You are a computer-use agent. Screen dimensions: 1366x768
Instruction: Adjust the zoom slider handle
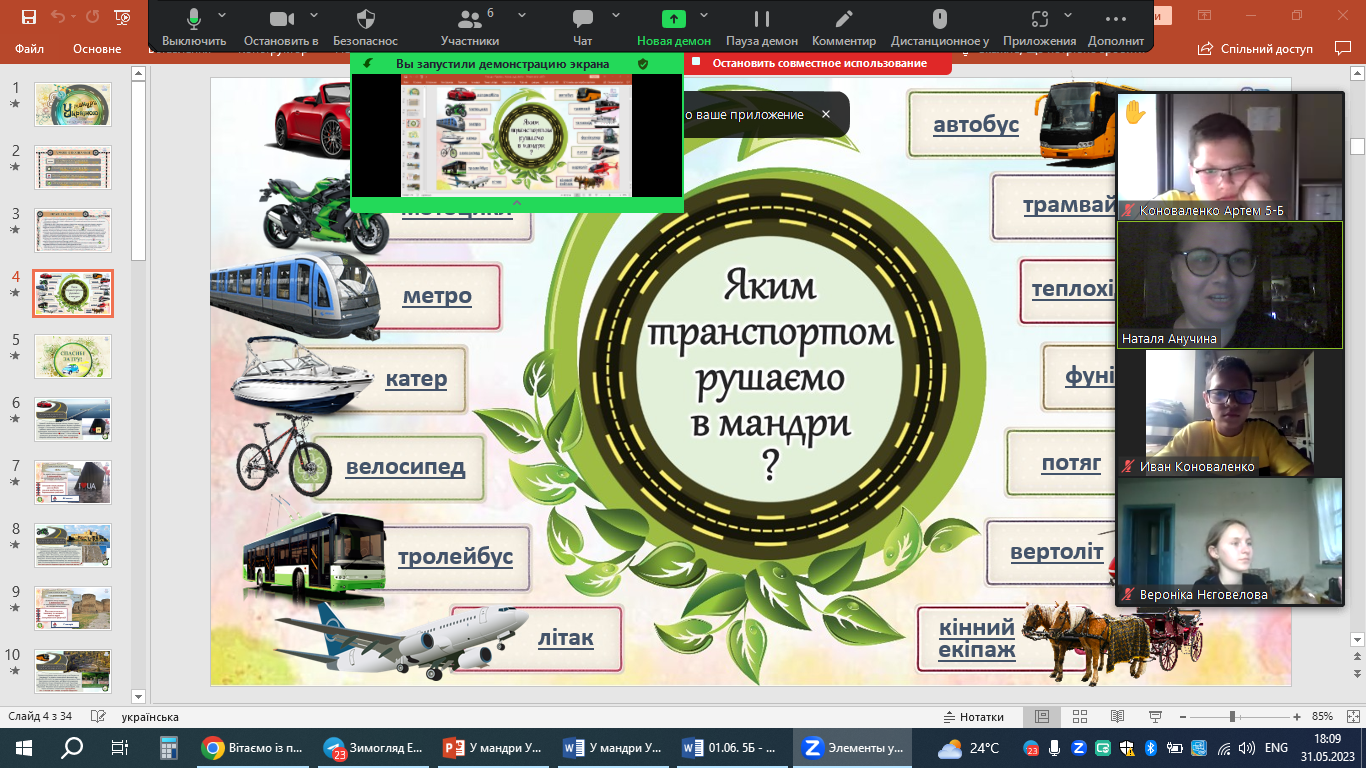click(1232, 717)
